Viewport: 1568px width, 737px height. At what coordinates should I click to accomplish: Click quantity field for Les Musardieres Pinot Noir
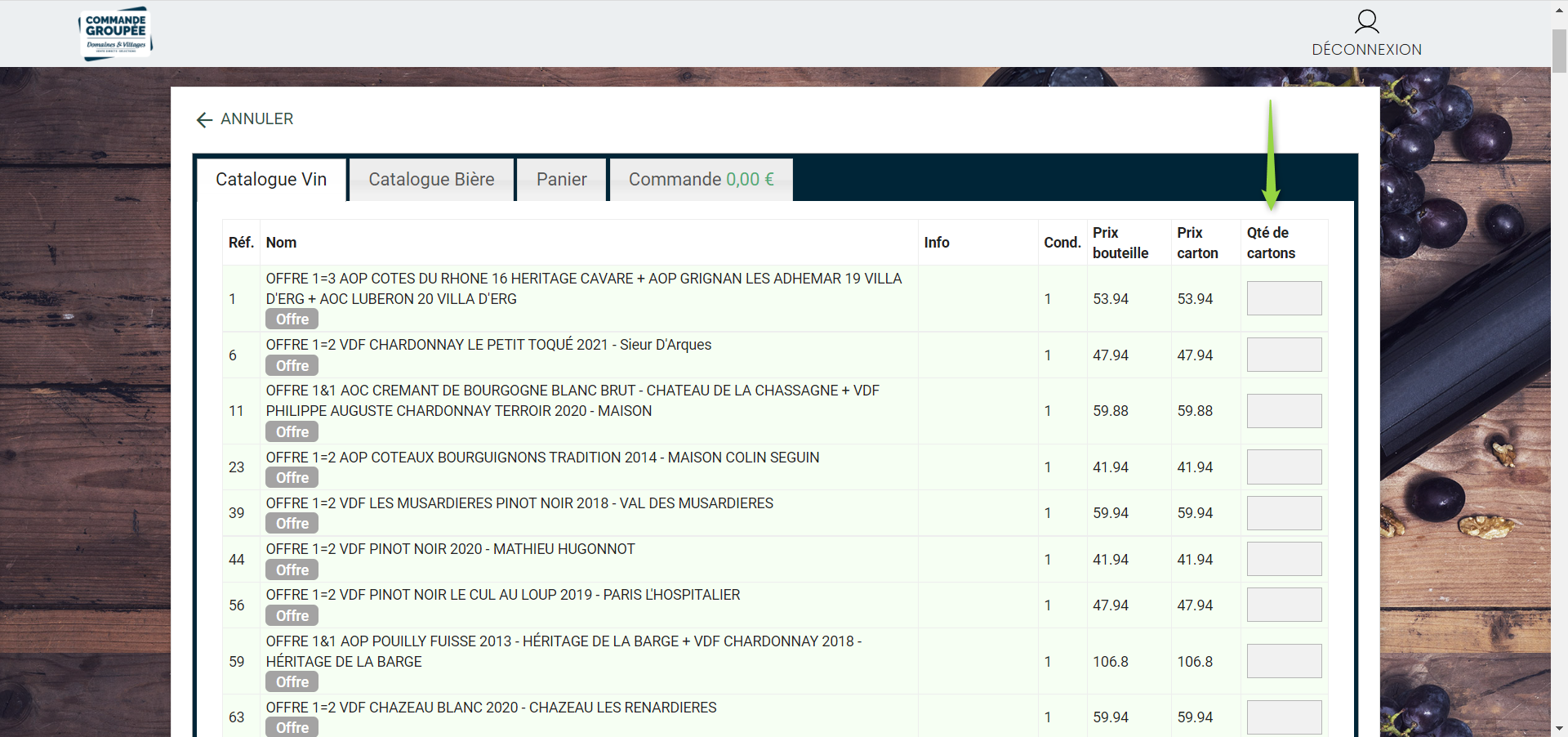coord(1284,513)
